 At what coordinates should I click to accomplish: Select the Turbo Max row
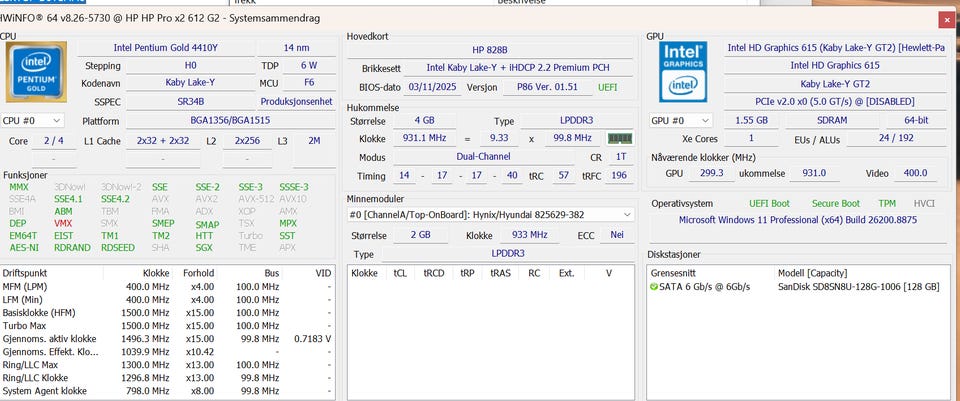pyautogui.click(x=168, y=326)
